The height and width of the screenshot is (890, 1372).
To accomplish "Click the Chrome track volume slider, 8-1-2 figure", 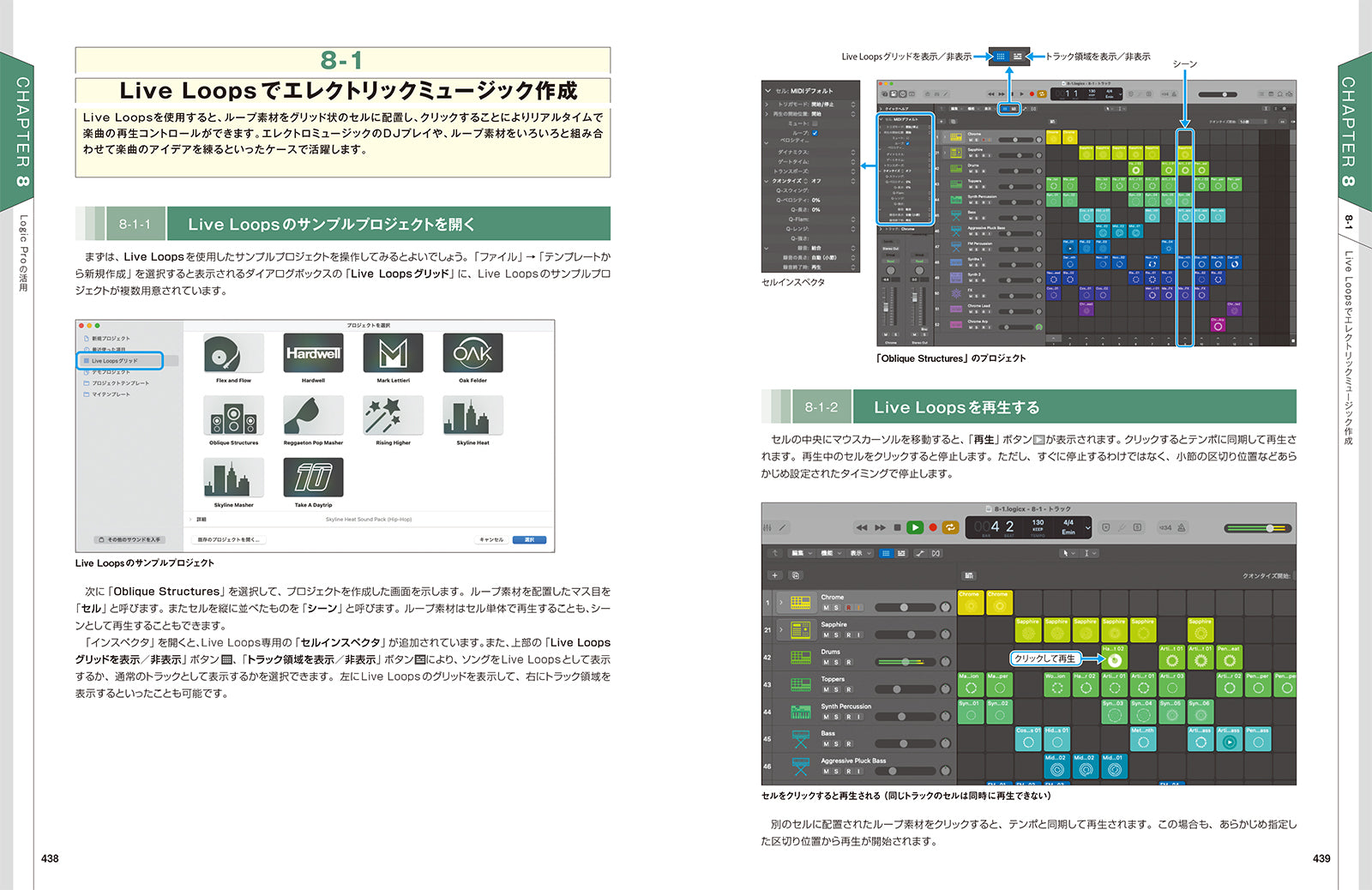I will coord(906,607).
